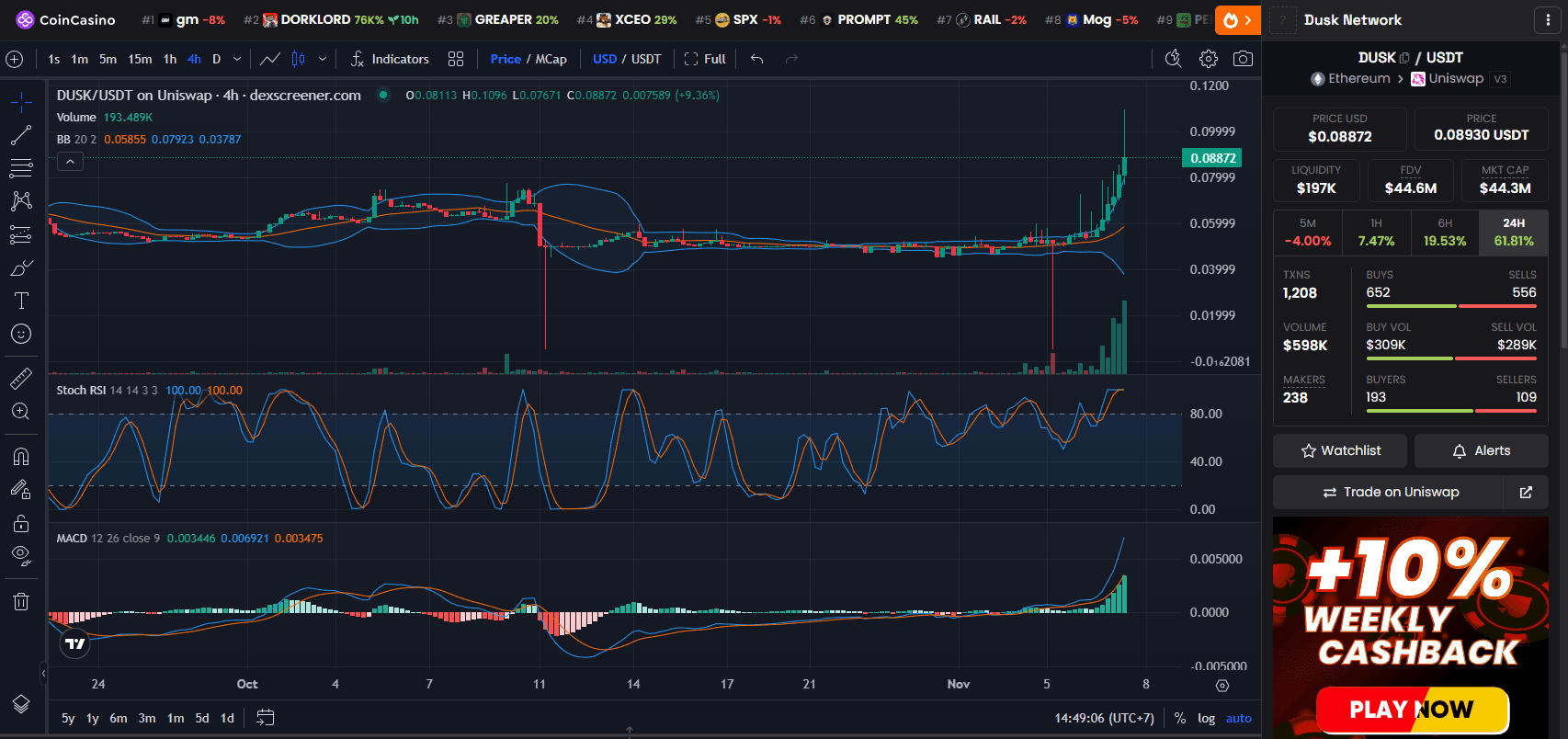The width and height of the screenshot is (1568, 739).
Task: Remove drawings with the trash icon
Action: [x=20, y=601]
